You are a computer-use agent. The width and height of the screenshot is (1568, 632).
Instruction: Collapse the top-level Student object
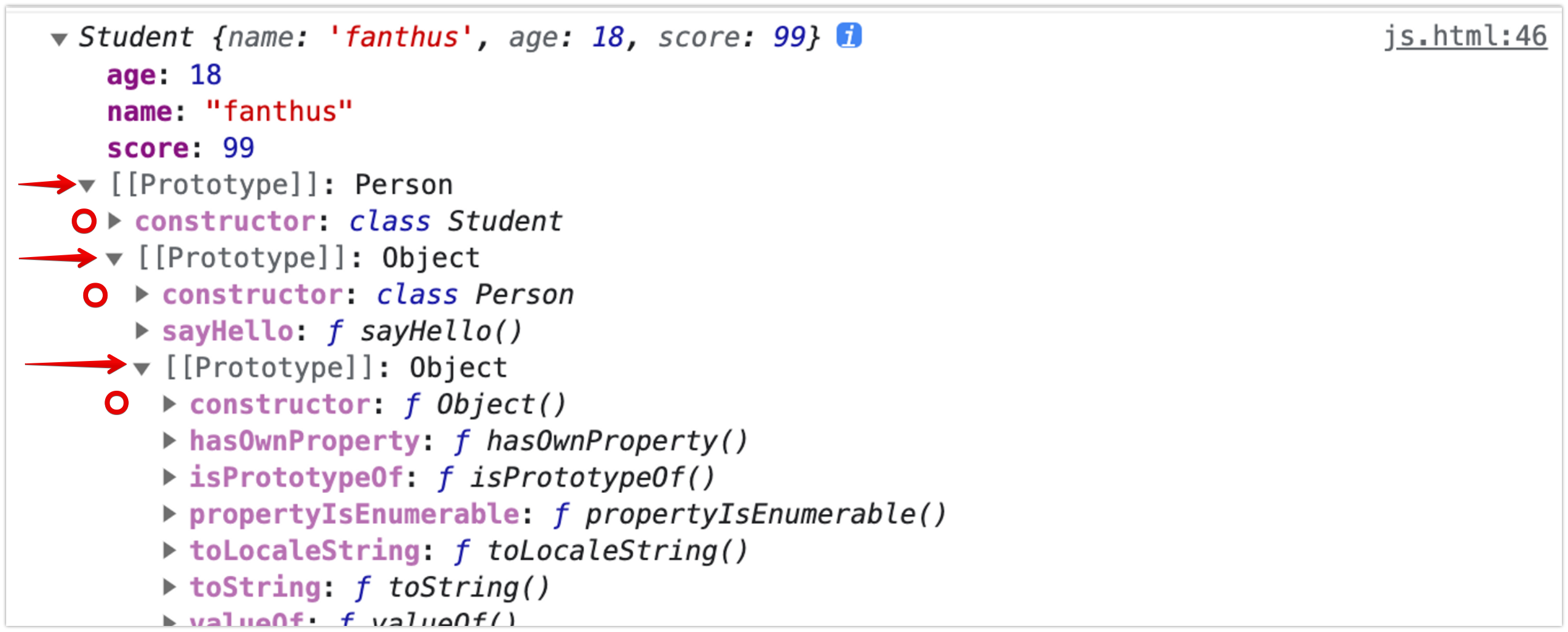coord(59,39)
